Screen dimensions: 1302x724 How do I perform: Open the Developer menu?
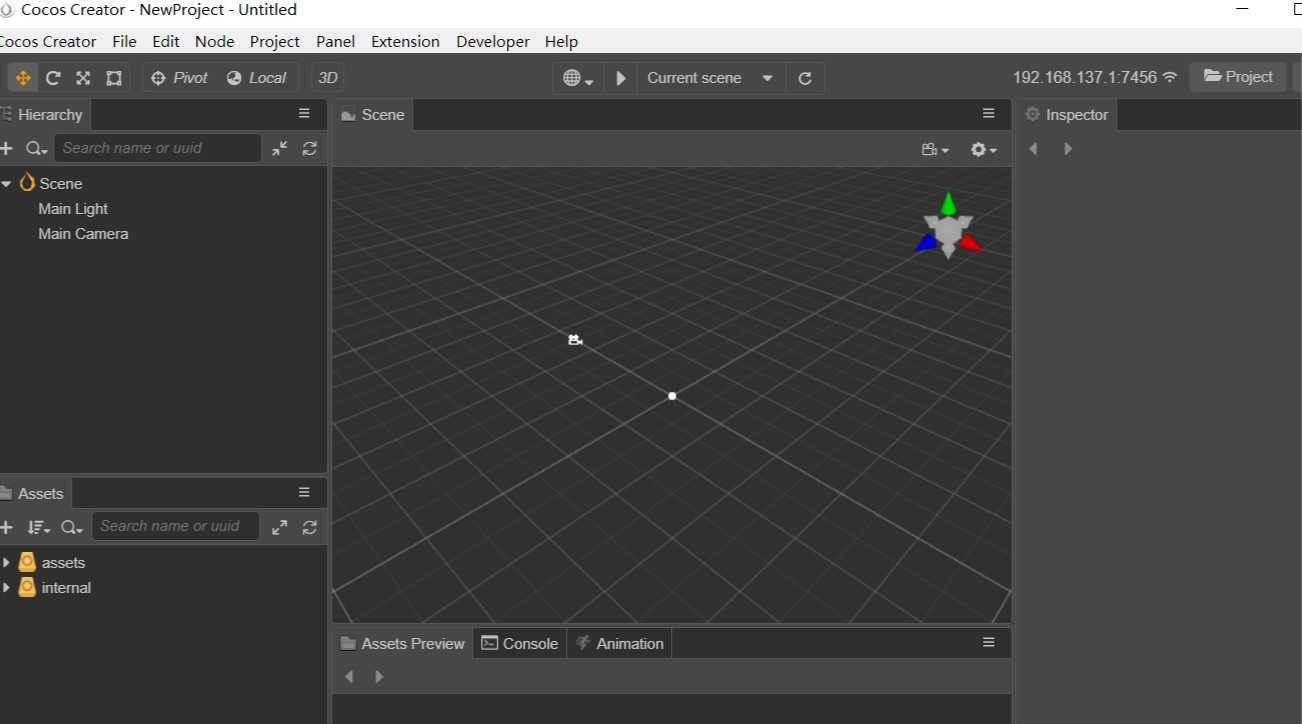(x=493, y=41)
